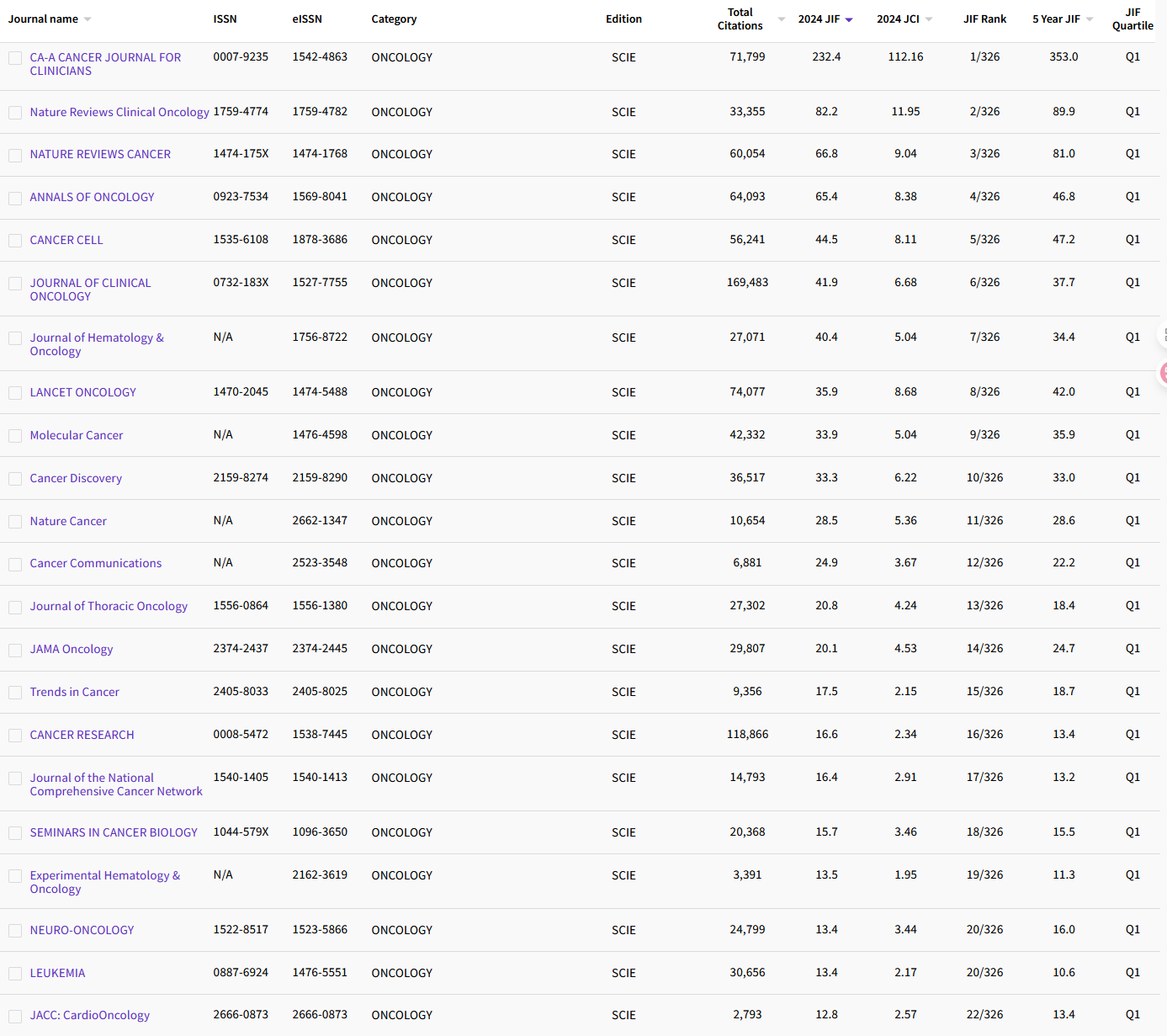Image resolution: width=1167 pixels, height=1036 pixels.
Task: Click the 47.2 five-year JIF value
Action: click(x=1064, y=239)
